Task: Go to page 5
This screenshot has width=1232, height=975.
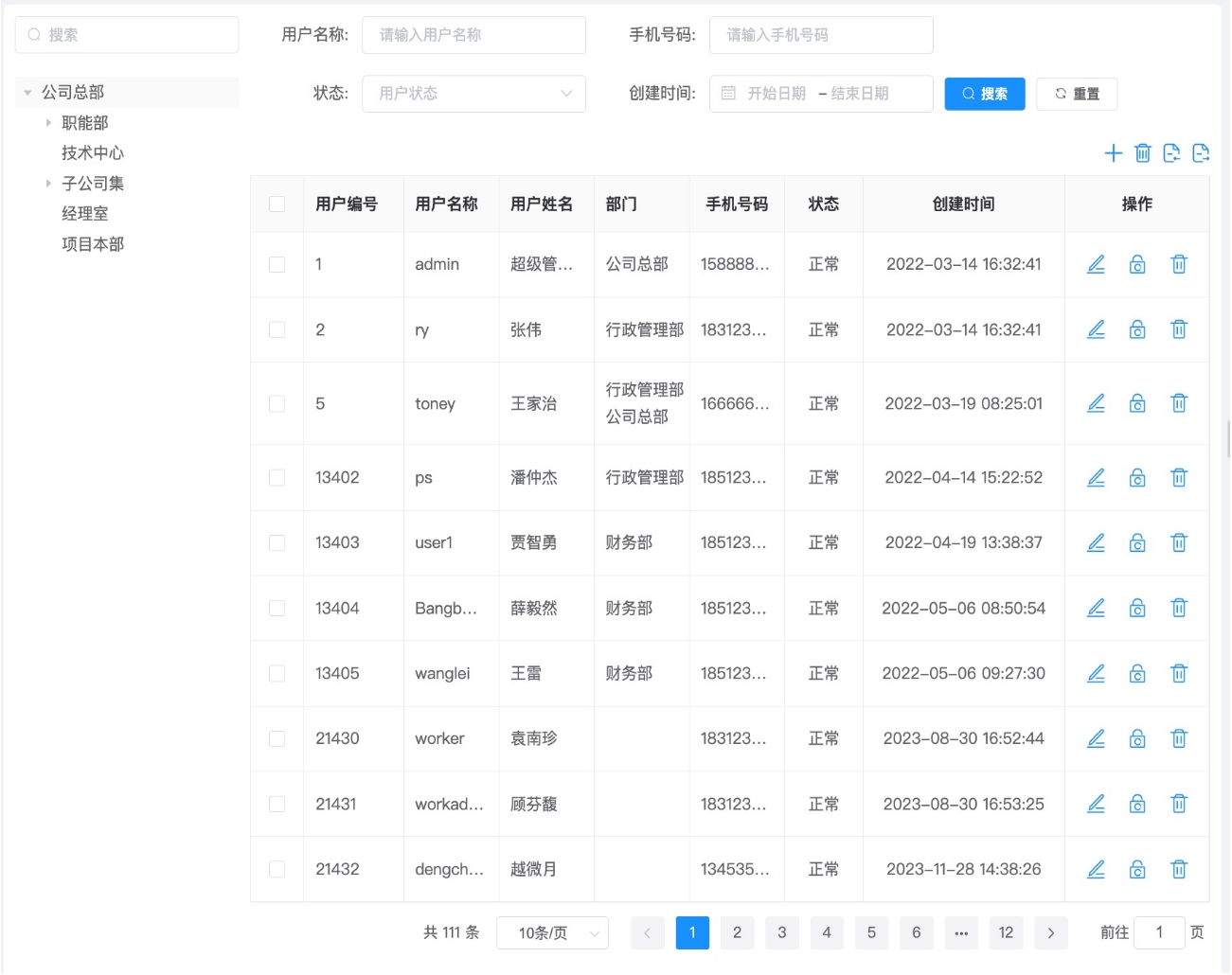Action: [x=871, y=932]
